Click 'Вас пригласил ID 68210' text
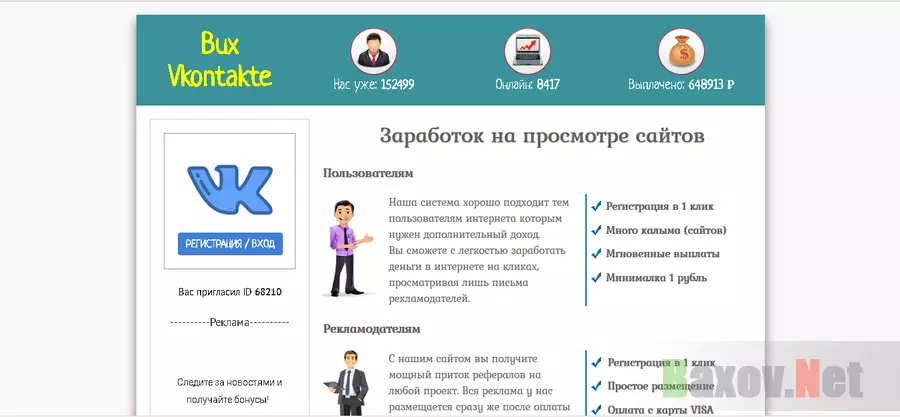Screen dimensions: 900x417 pyautogui.click(x=230, y=292)
